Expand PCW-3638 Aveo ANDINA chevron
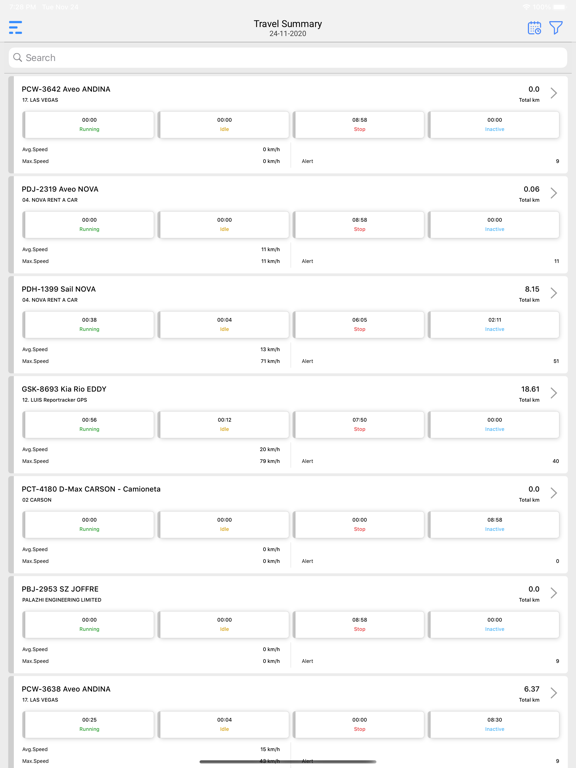Screen dimensions: 576x768 click(553, 693)
